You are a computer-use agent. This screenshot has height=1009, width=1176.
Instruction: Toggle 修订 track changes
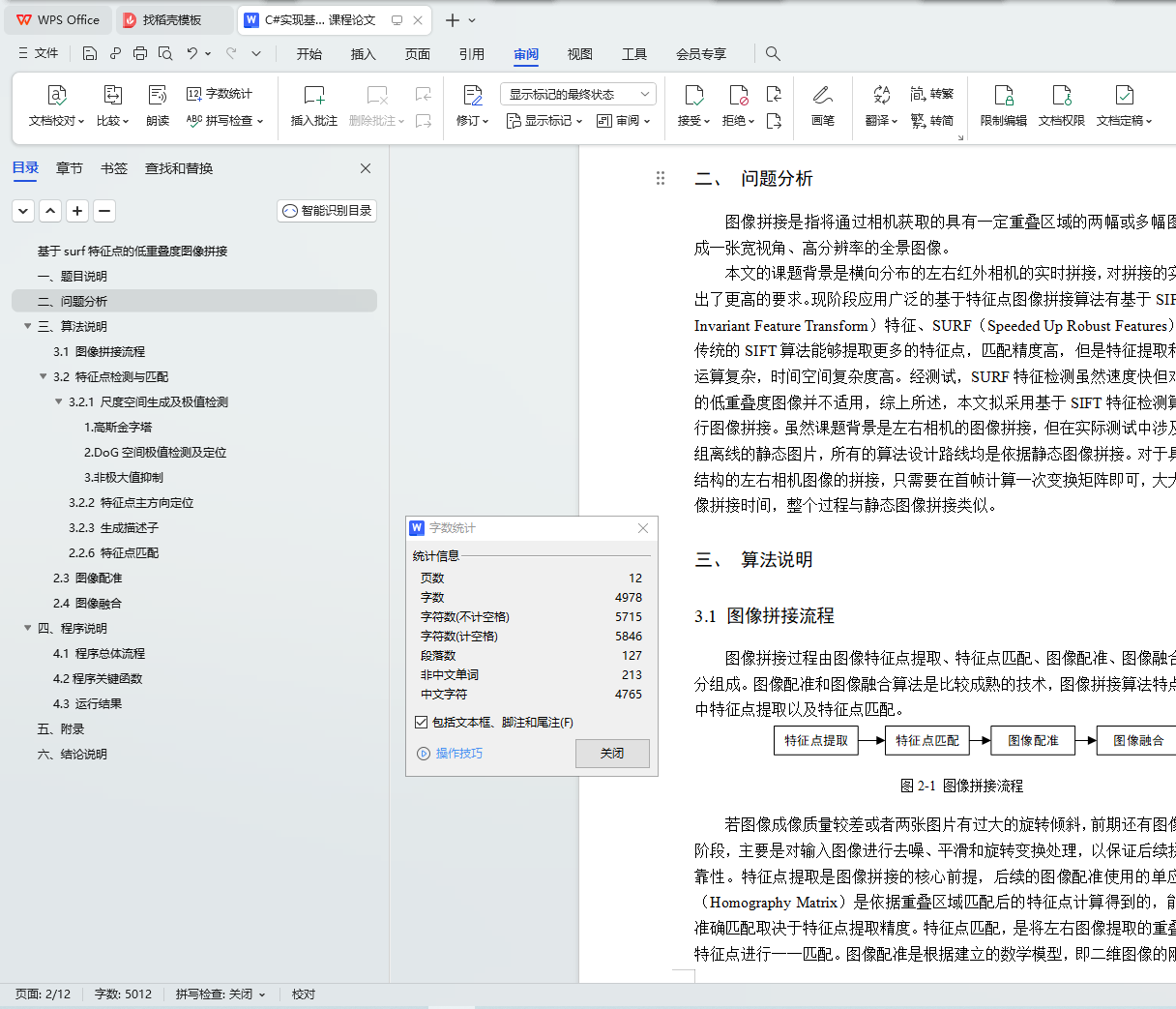pos(472,105)
